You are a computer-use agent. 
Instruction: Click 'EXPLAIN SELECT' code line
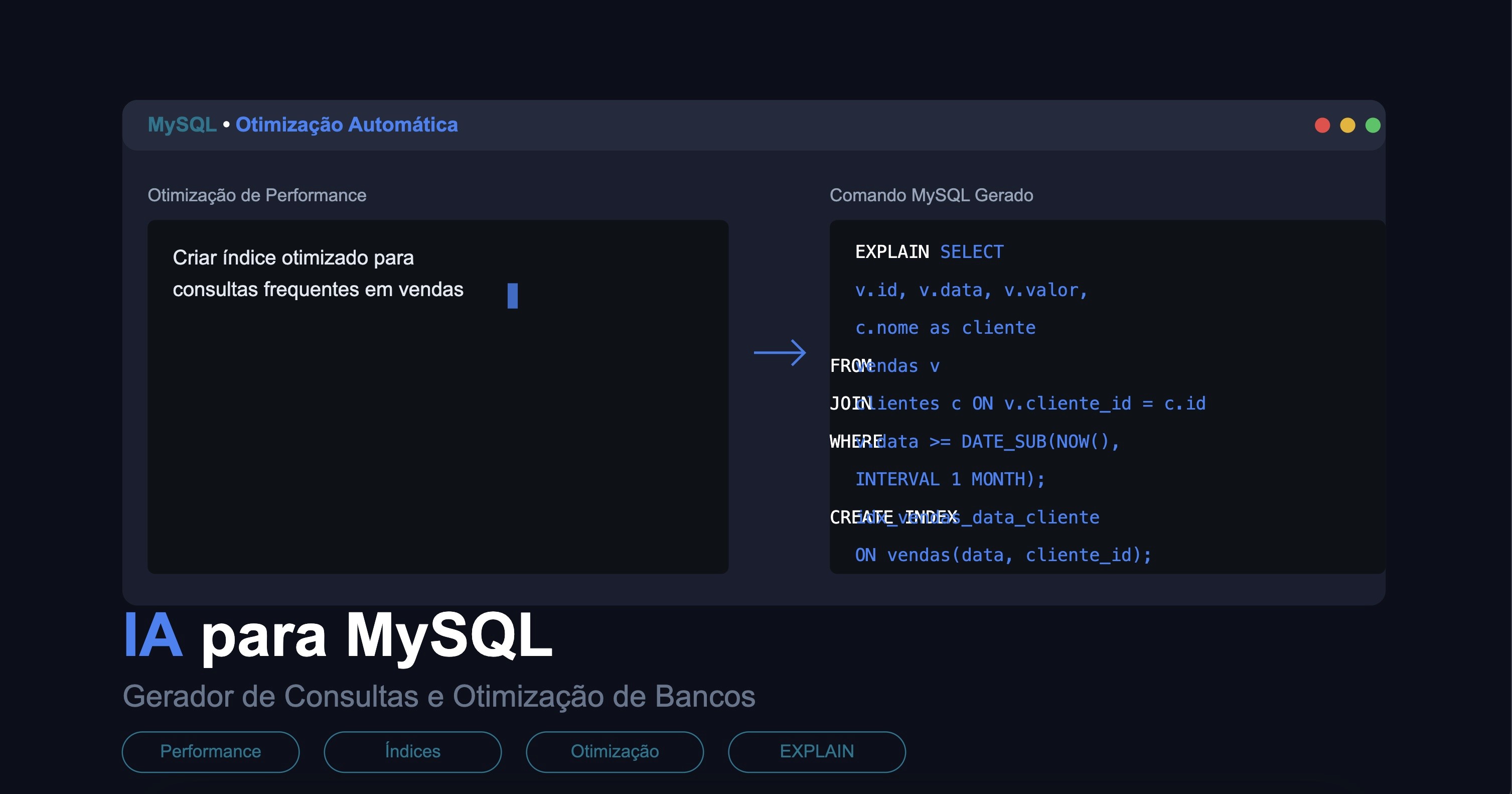[x=929, y=252]
